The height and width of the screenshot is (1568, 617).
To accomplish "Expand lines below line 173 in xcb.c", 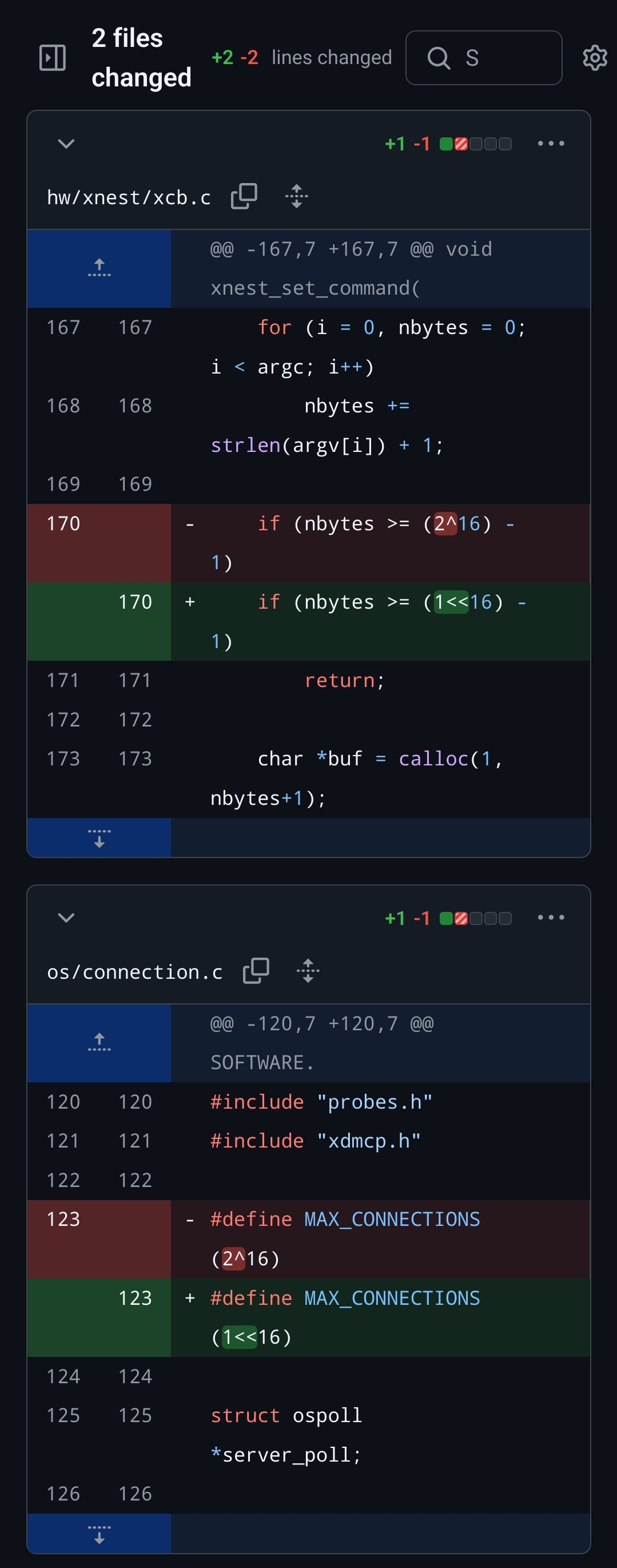I will coord(99,837).
